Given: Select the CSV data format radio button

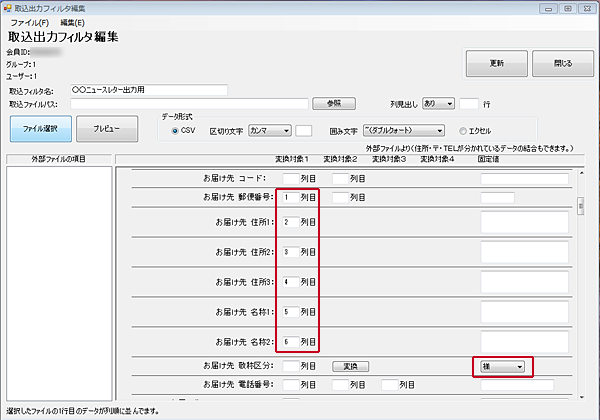Looking at the screenshot, I should click(176, 130).
